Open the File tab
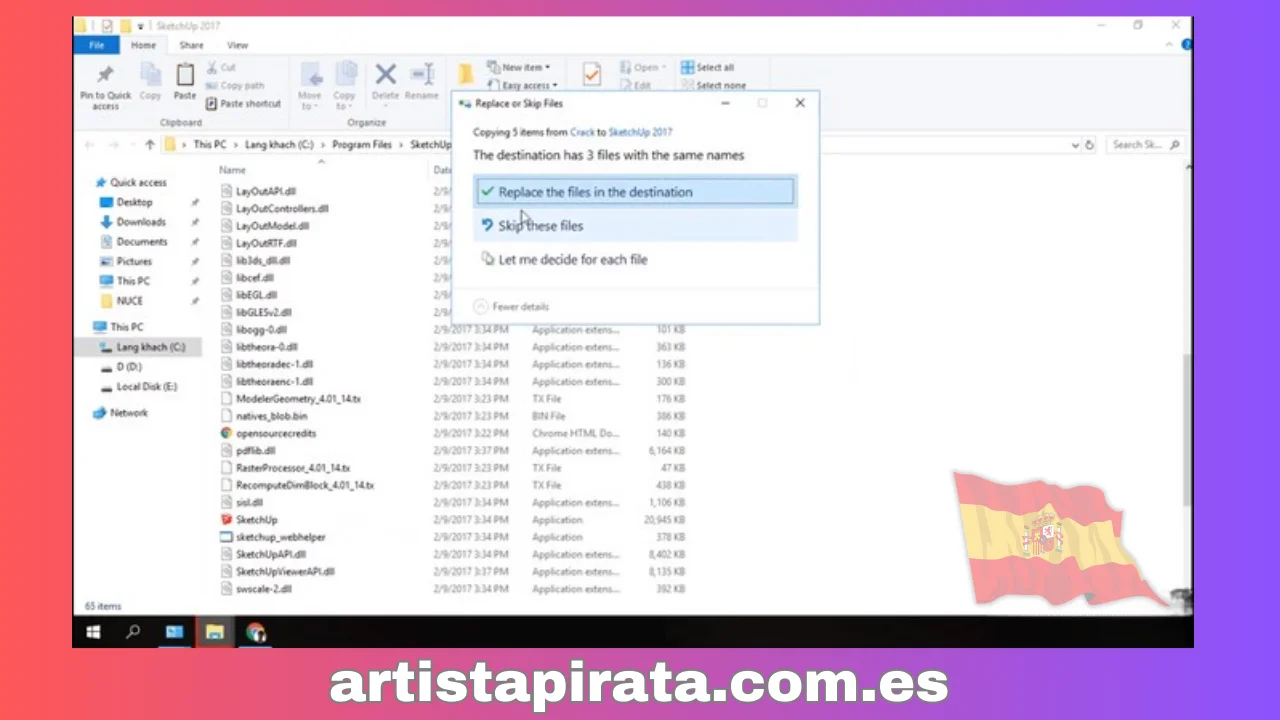This screenshot has width=1280, height=720. [97, 45]
